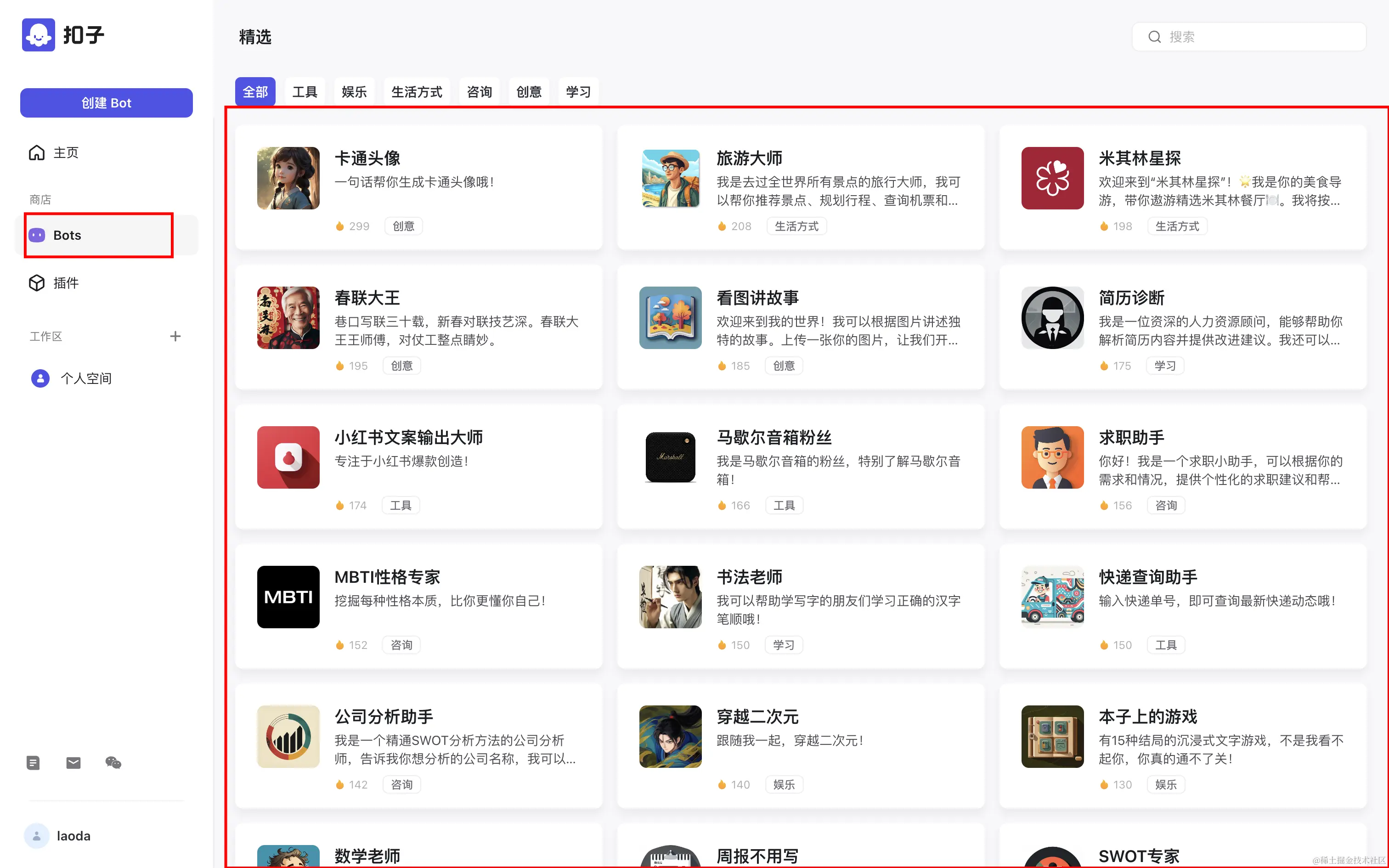Open the 卡通头像 bot thumbnail

pos(288,178)
